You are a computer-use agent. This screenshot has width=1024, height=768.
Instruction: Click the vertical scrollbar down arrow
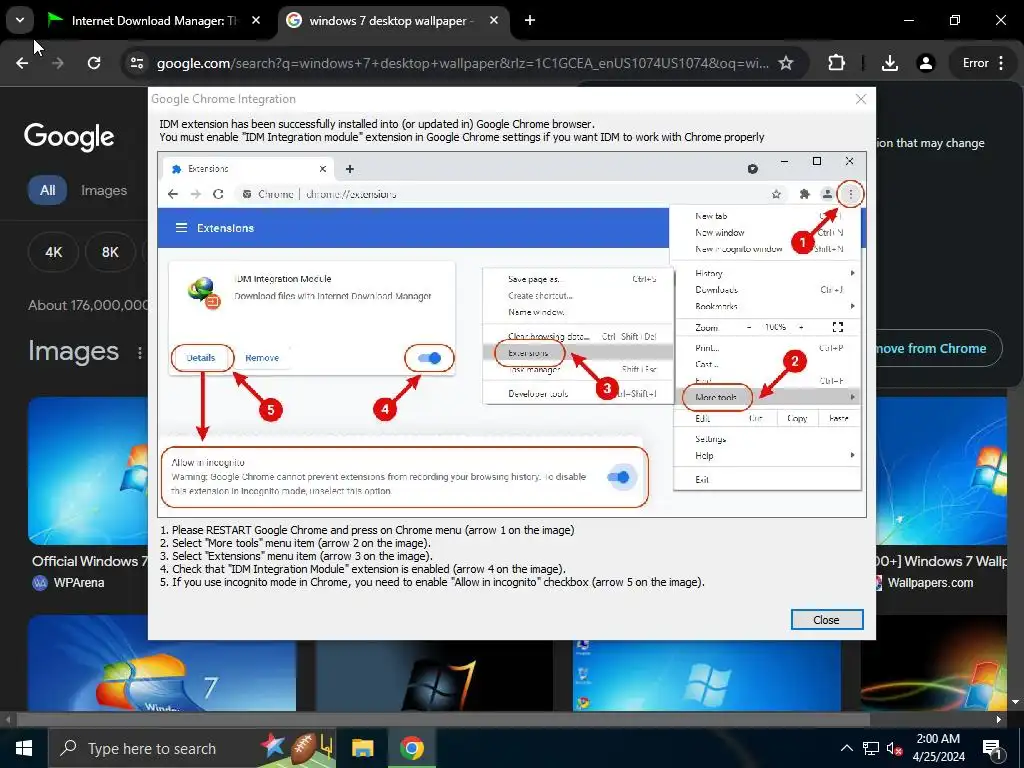1016,701
